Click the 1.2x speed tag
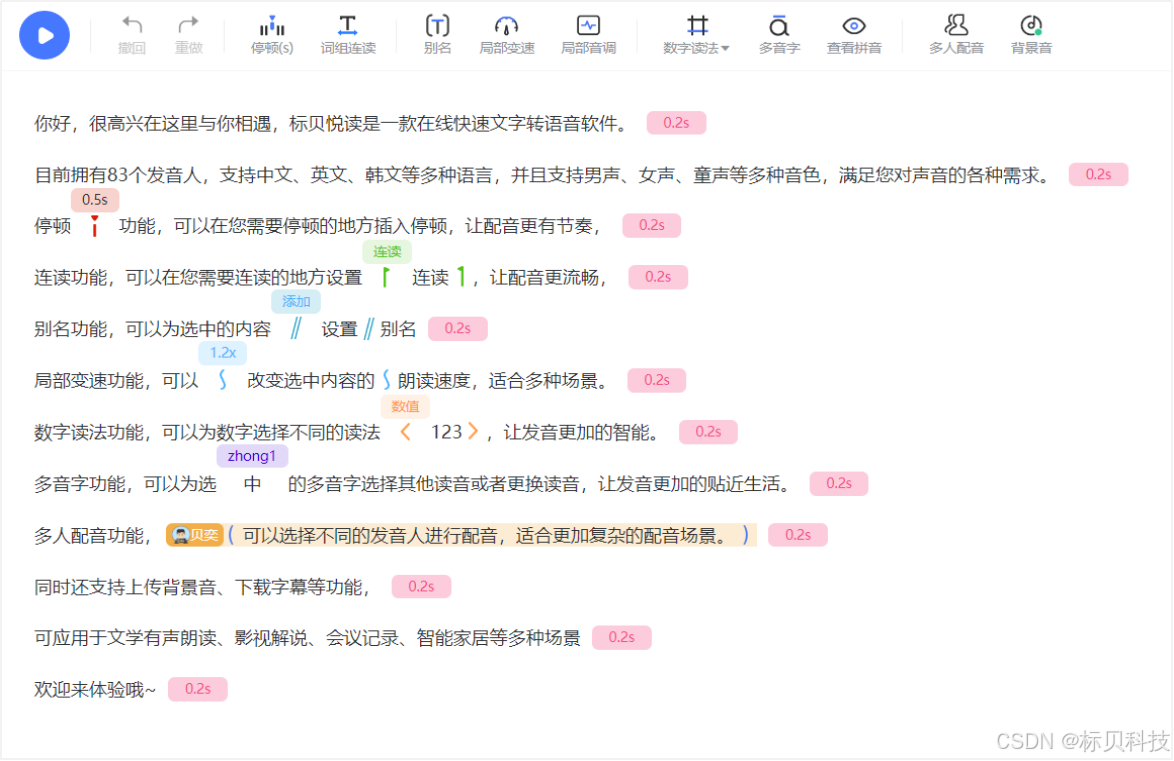Screen dimensions: 1174x761 (x=222, y=353)
